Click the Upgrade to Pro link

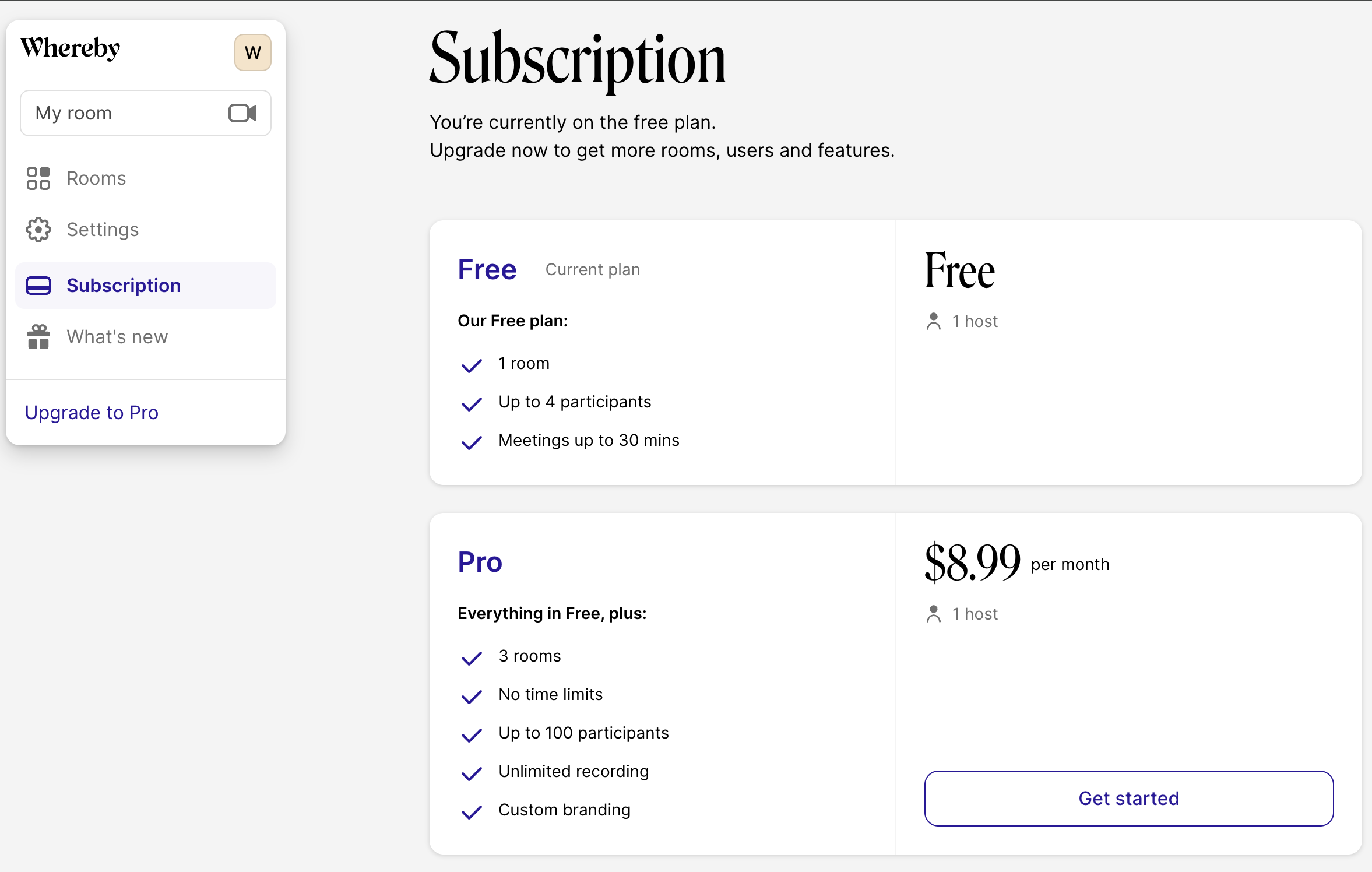(92, 413)
